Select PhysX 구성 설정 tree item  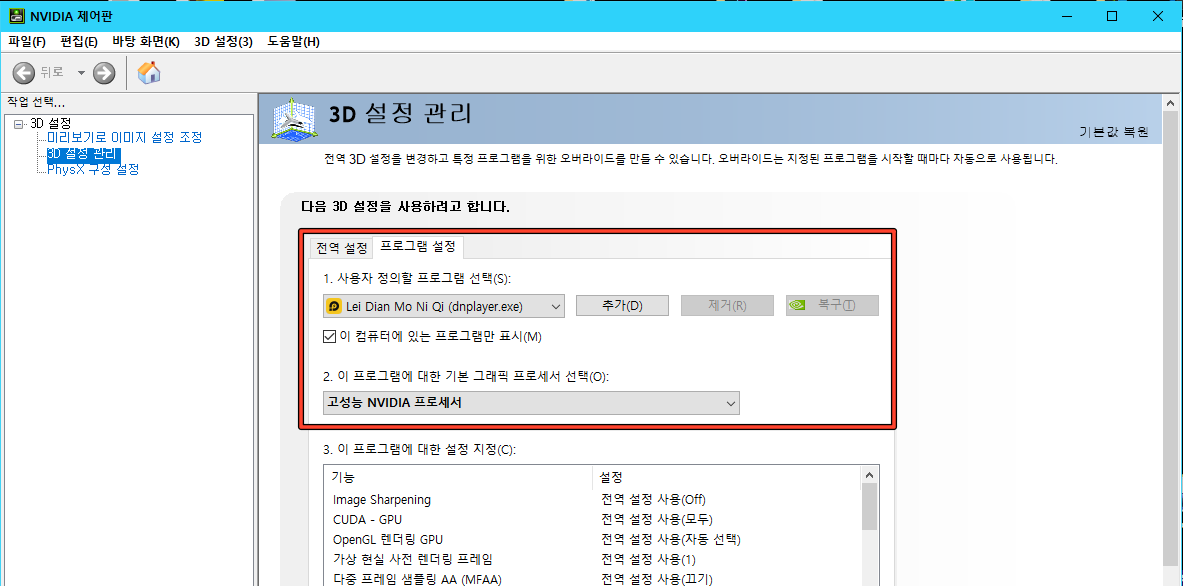(93, 170)
